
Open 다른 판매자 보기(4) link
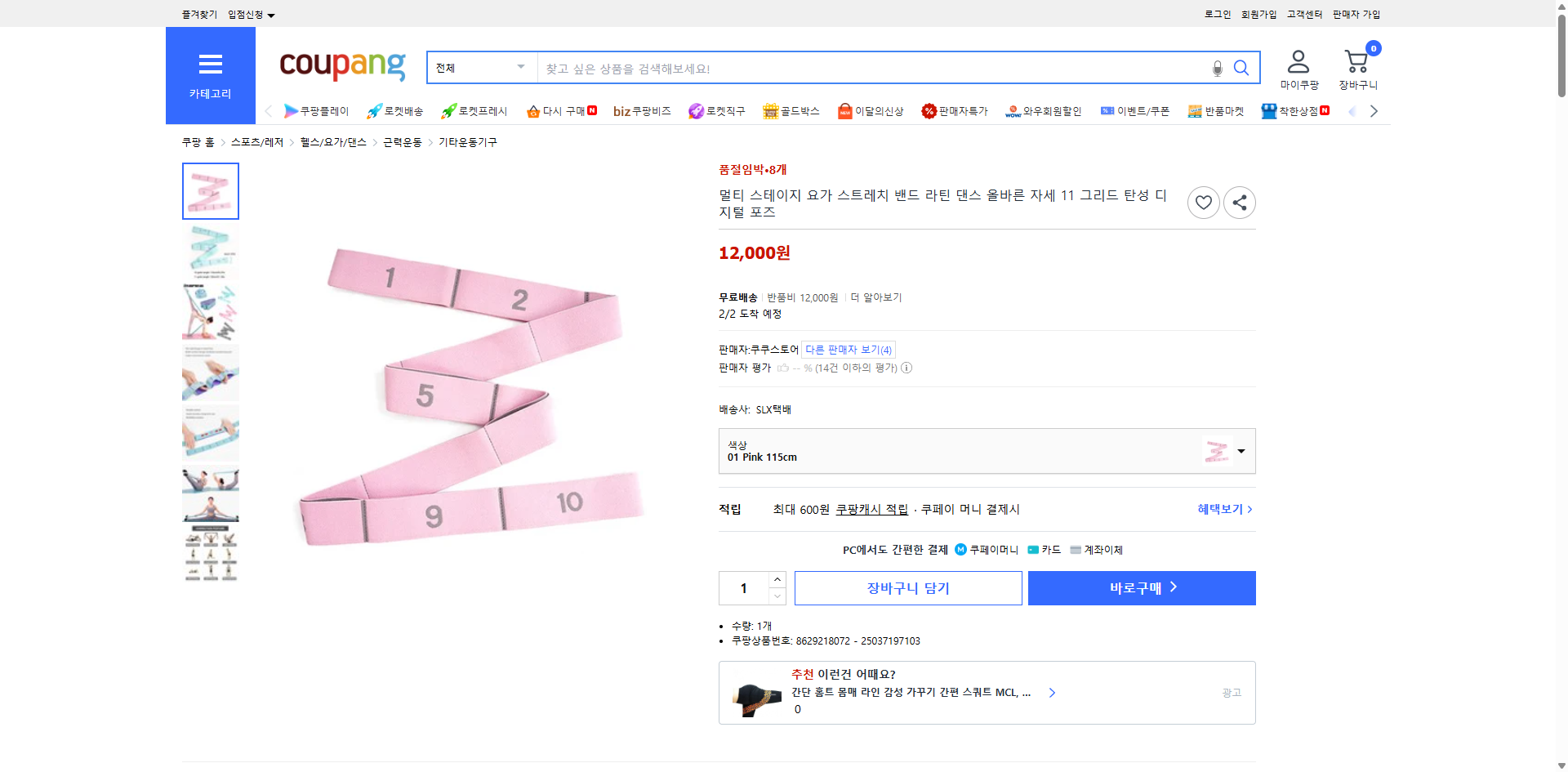click(848, 349)
